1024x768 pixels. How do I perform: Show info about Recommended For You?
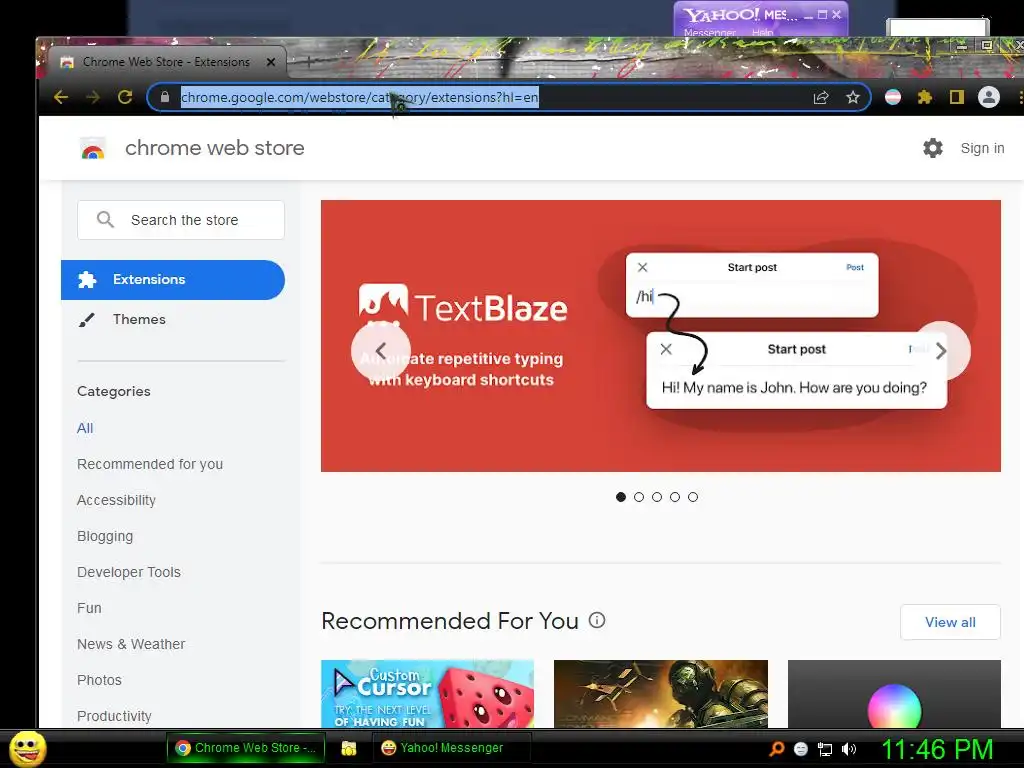(597, 620)
